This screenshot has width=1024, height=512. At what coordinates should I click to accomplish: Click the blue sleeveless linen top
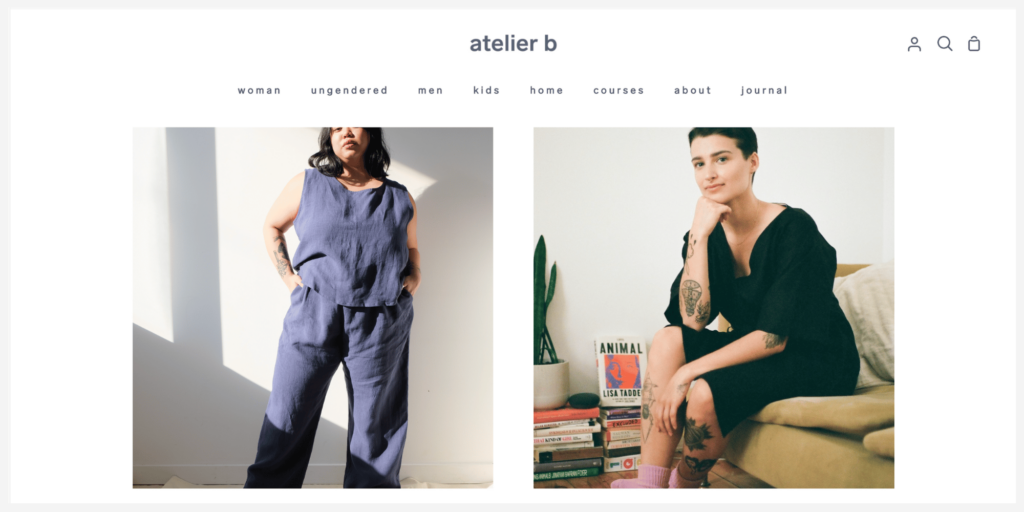click(x=353, y=237)
